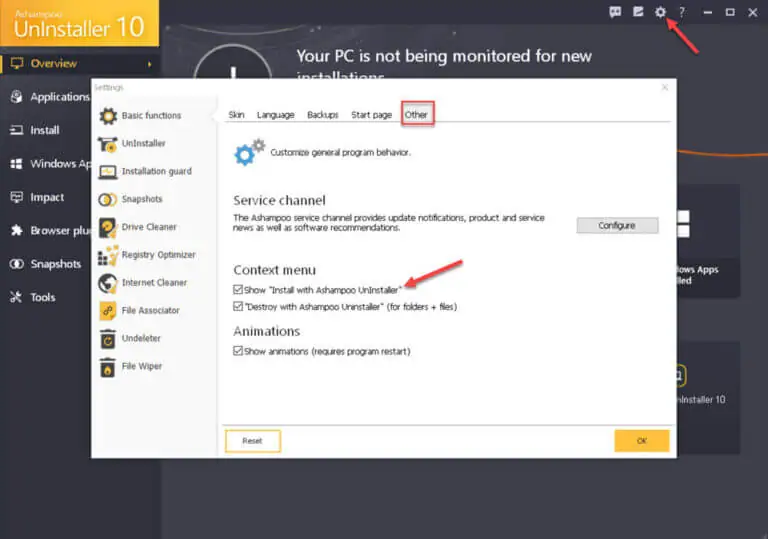
Task: Open the help question mark icon
Action: coord(682,12)
